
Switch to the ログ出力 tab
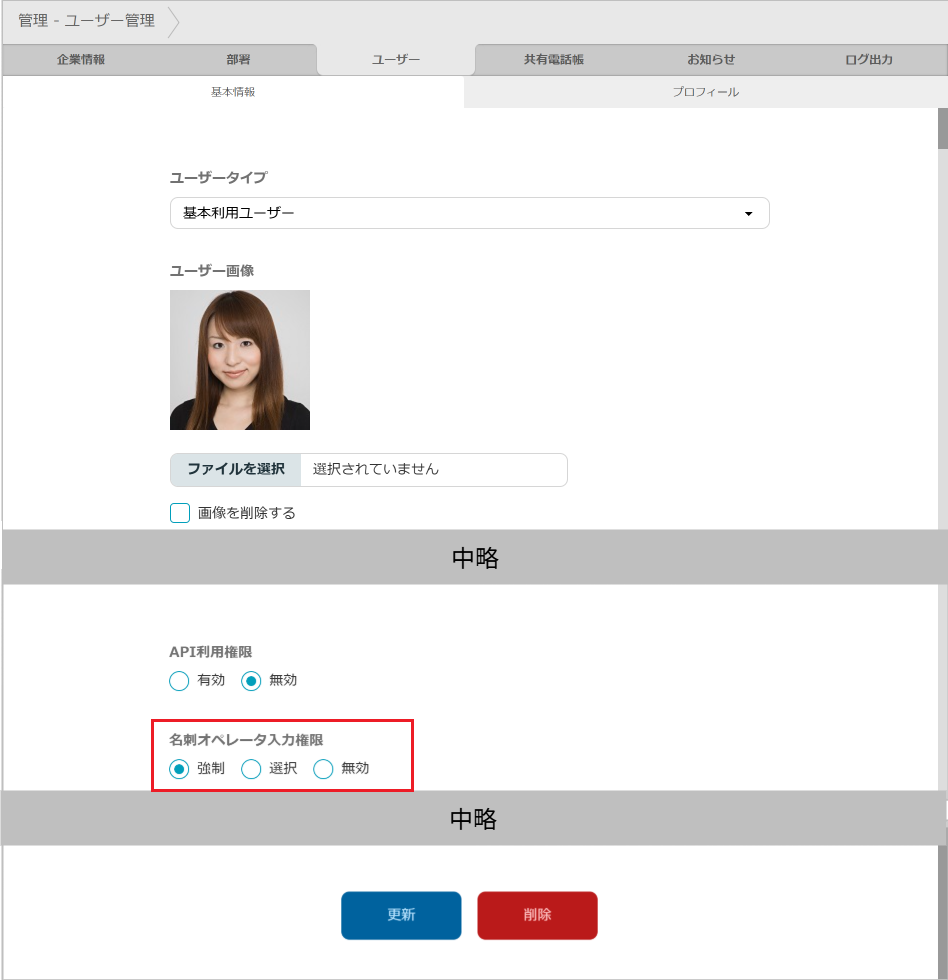(x=869, y=59)
